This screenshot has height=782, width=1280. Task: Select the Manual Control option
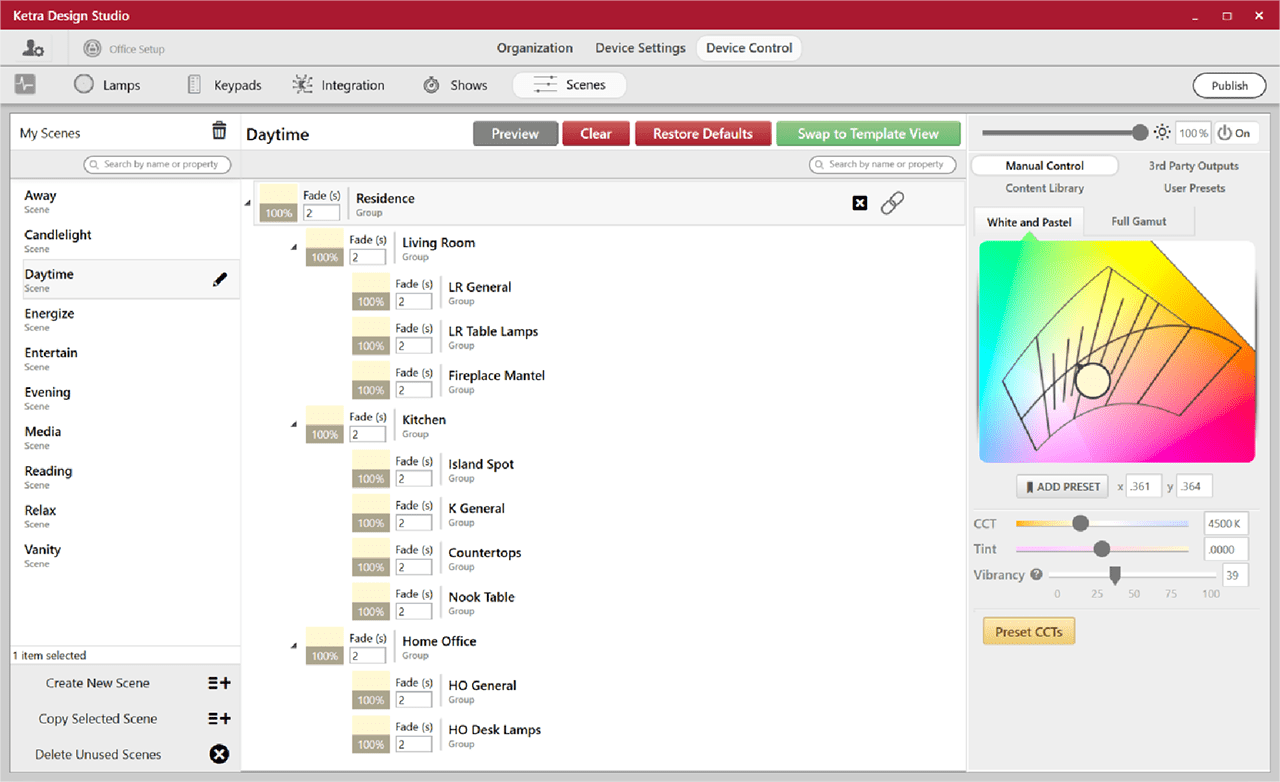1045,166
